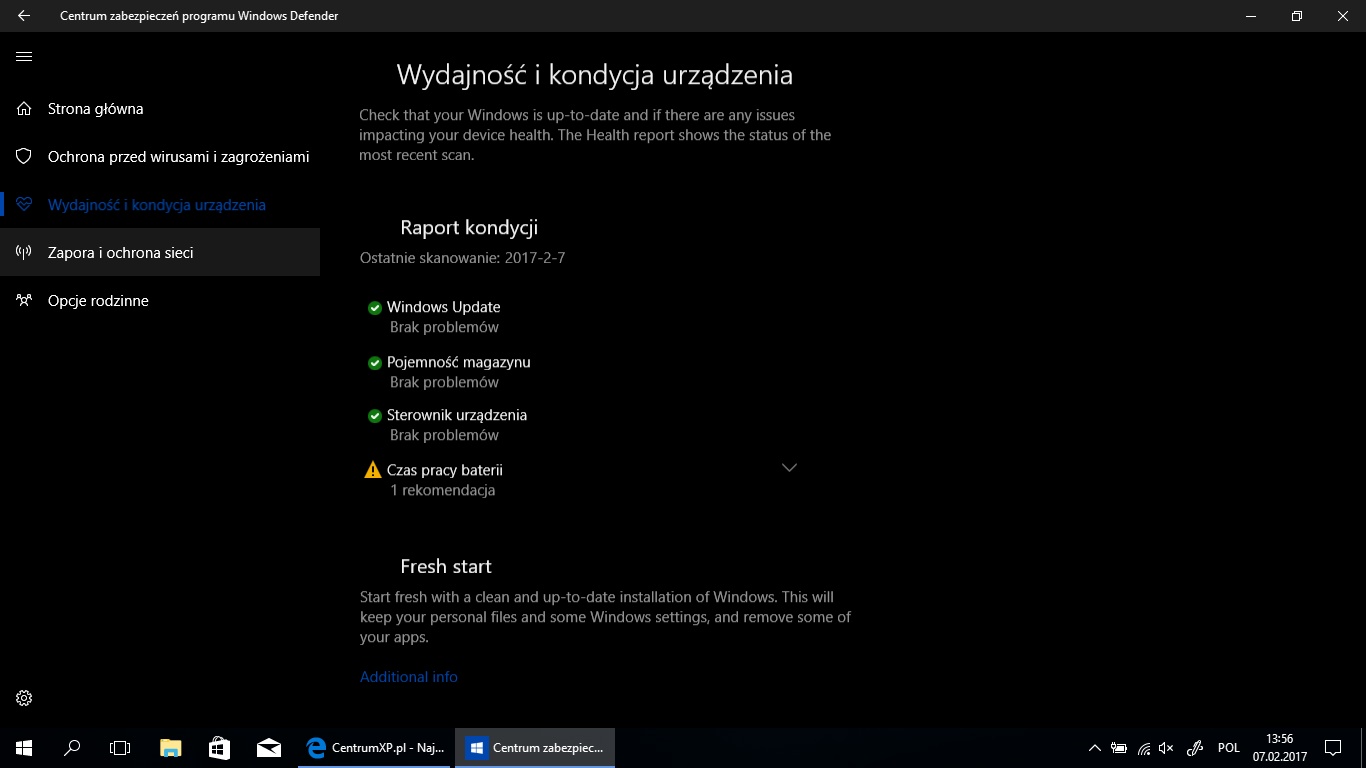Open the hamburger navigation menu
Viewport: 1366px width, 768px height.
pos(24,57)
